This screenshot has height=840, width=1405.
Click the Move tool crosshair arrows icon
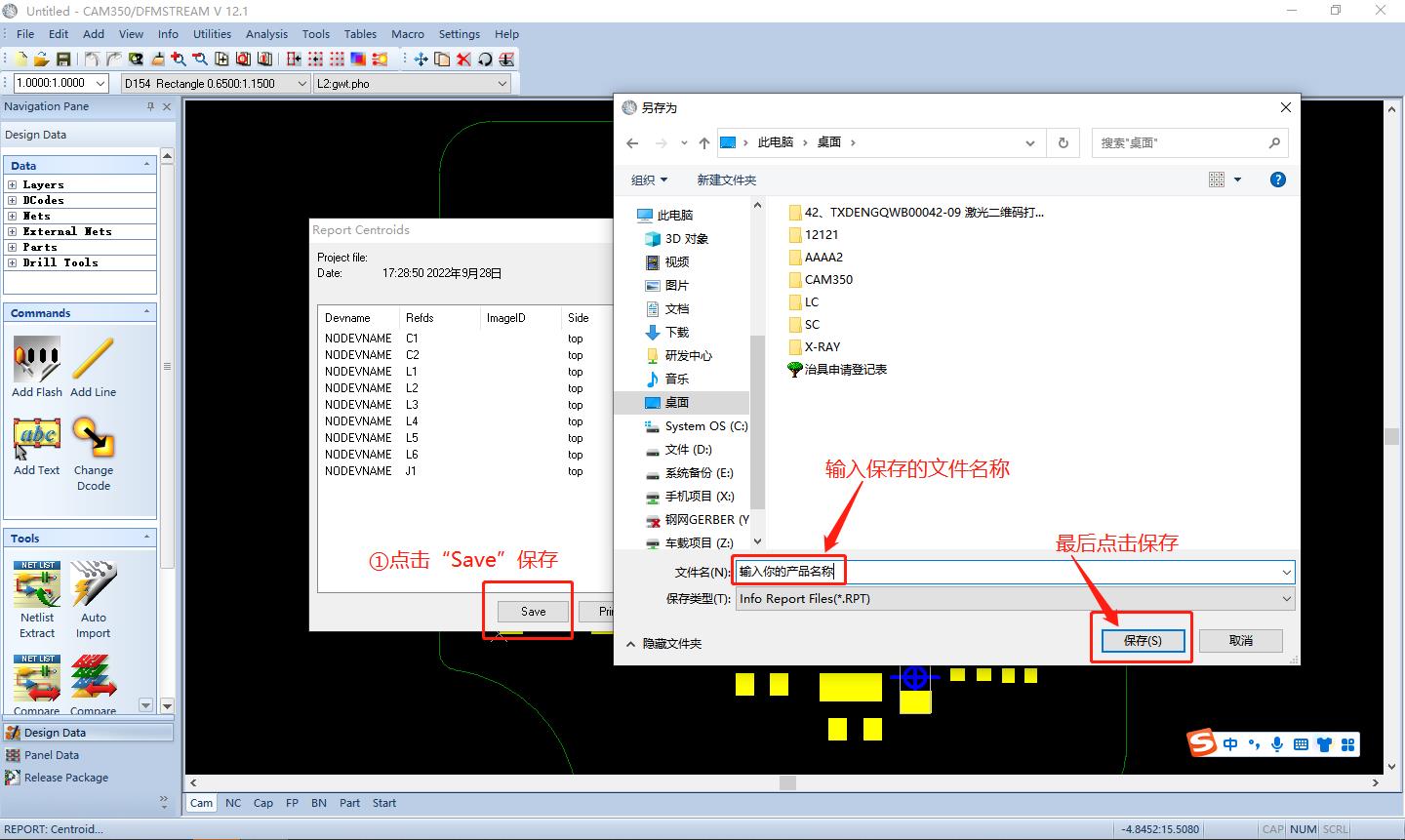pos(421,60)
